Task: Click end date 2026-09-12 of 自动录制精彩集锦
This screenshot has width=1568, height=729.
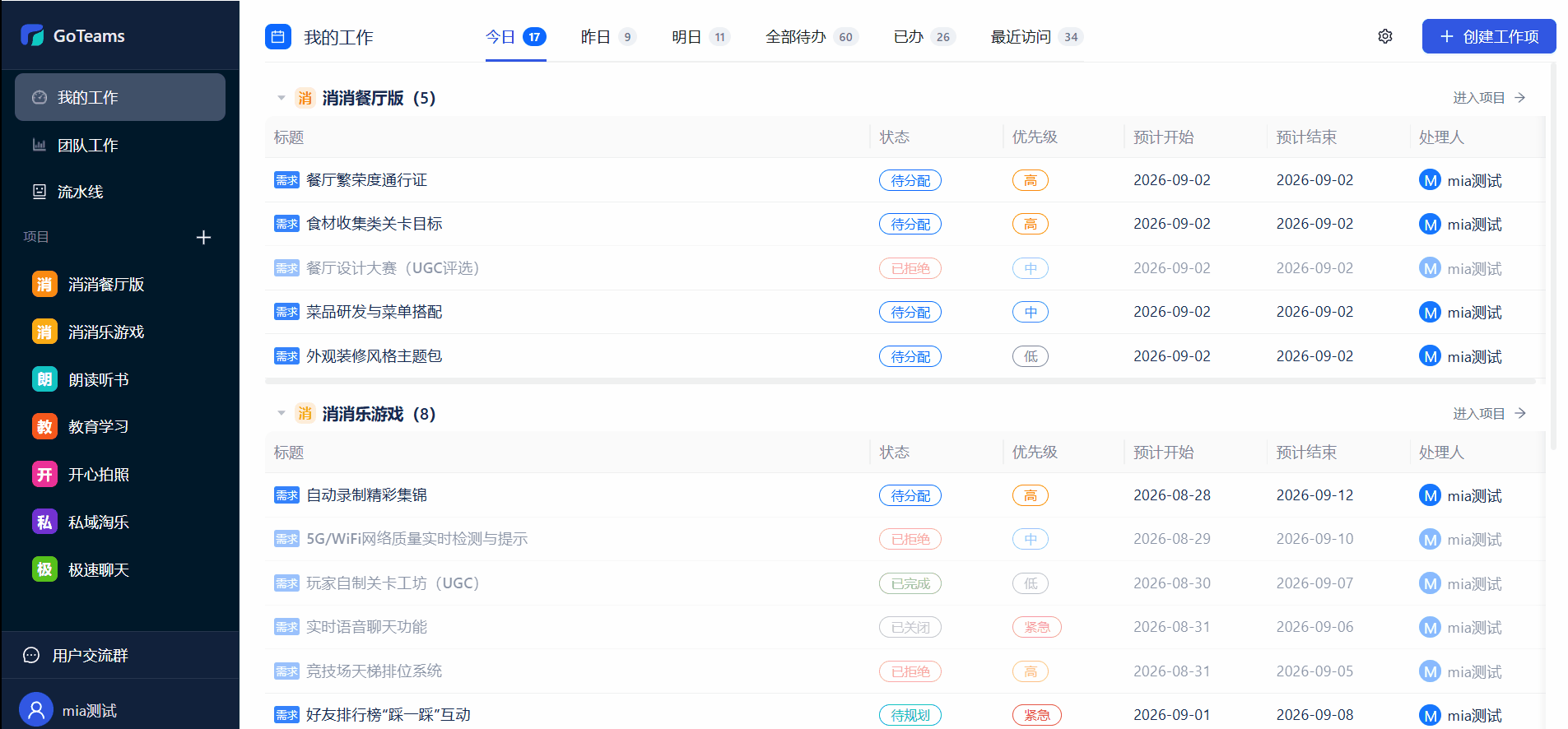Action: (x=1314, y=495)
